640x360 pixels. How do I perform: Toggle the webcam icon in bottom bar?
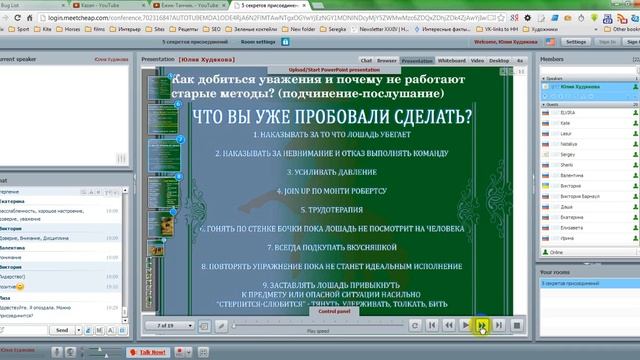70,352
